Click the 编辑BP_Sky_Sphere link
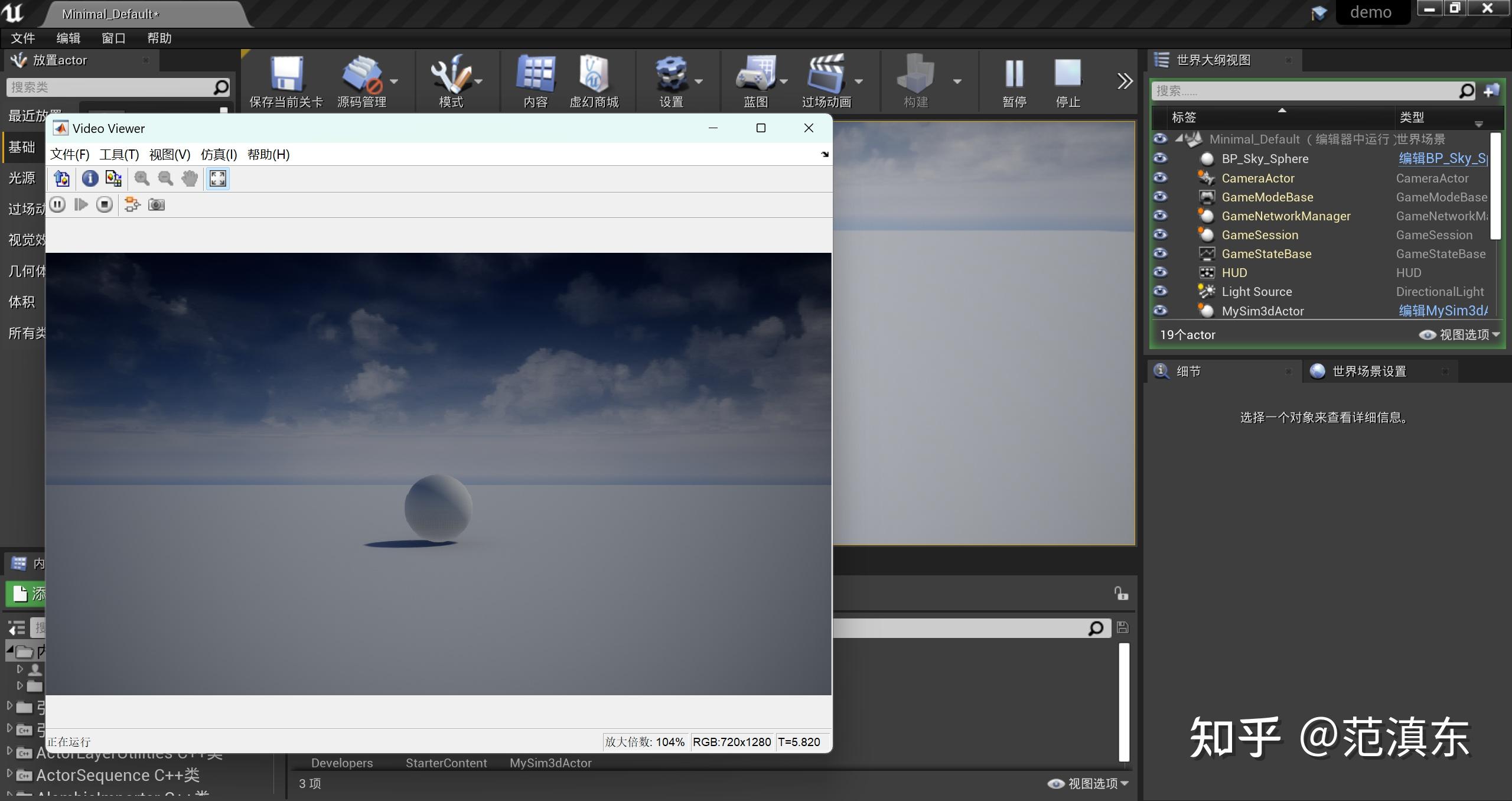 click(x=1443, y=158)
